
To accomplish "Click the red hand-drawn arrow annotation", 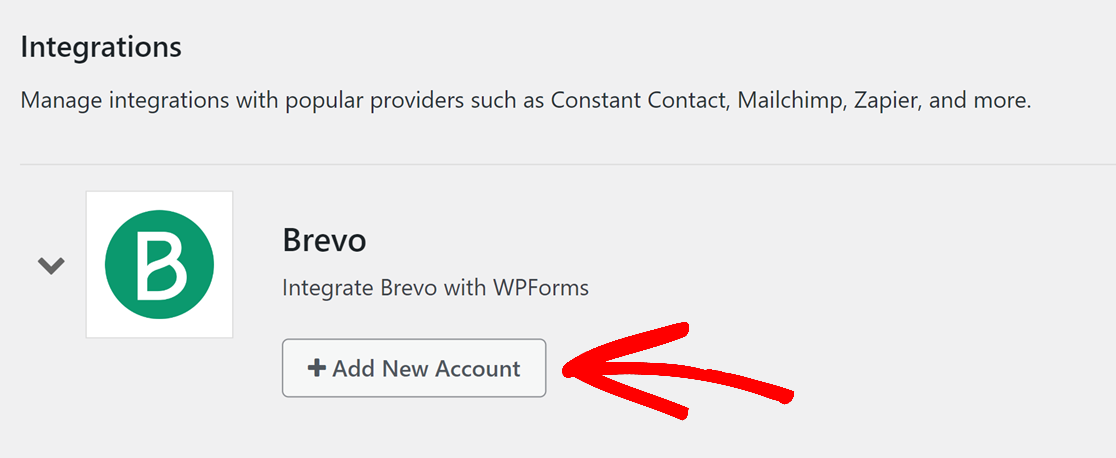I will (678, 370).
